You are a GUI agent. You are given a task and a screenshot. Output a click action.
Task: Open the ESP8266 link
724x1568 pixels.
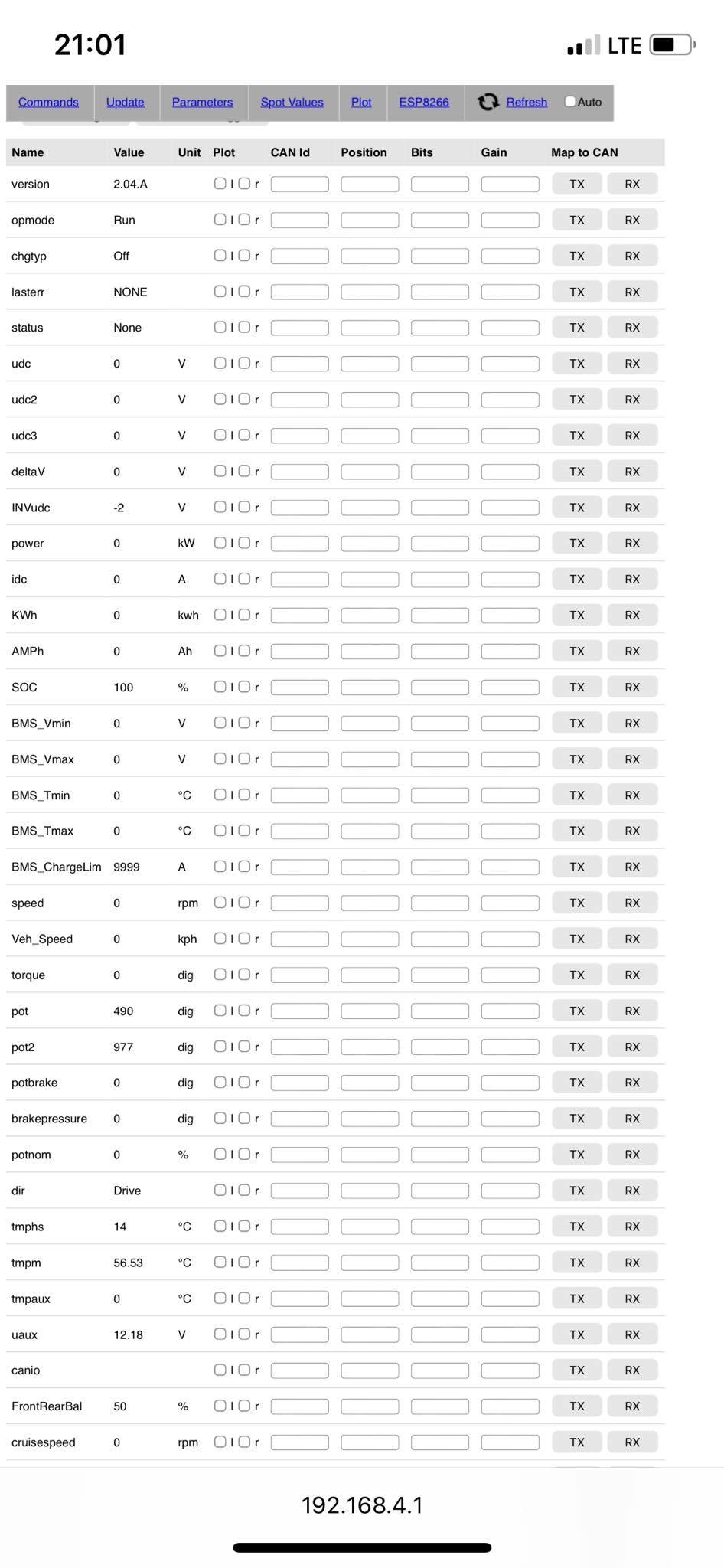click(424, 102)
